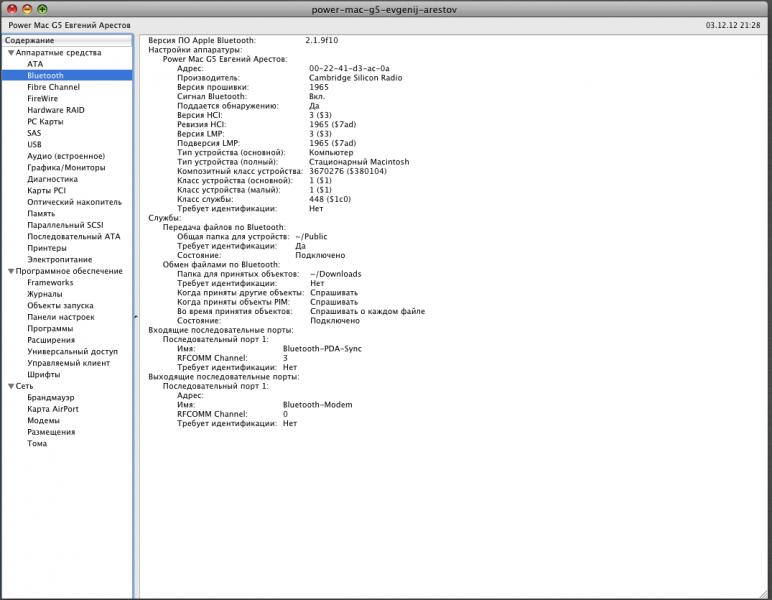Image resolution: width=772 pixels, height=600 pixels.
Task: Click Power Mac G5 Евгений Арестов header
Action: (x=69, y=25)
